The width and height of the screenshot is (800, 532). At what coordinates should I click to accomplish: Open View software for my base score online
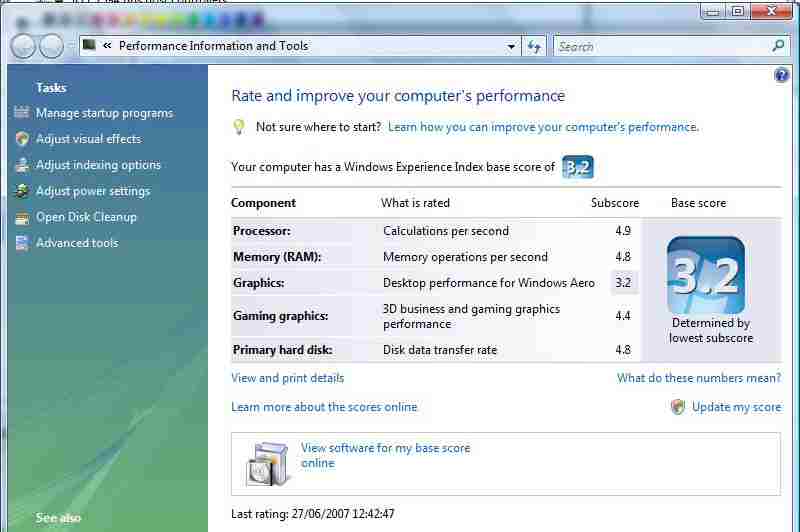pos(385,455)
